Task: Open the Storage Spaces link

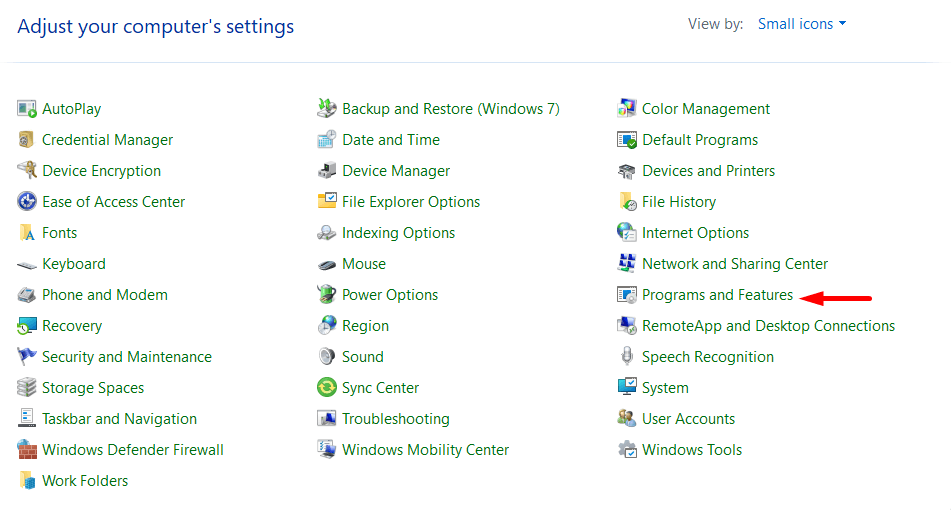Action: [93, 388]
